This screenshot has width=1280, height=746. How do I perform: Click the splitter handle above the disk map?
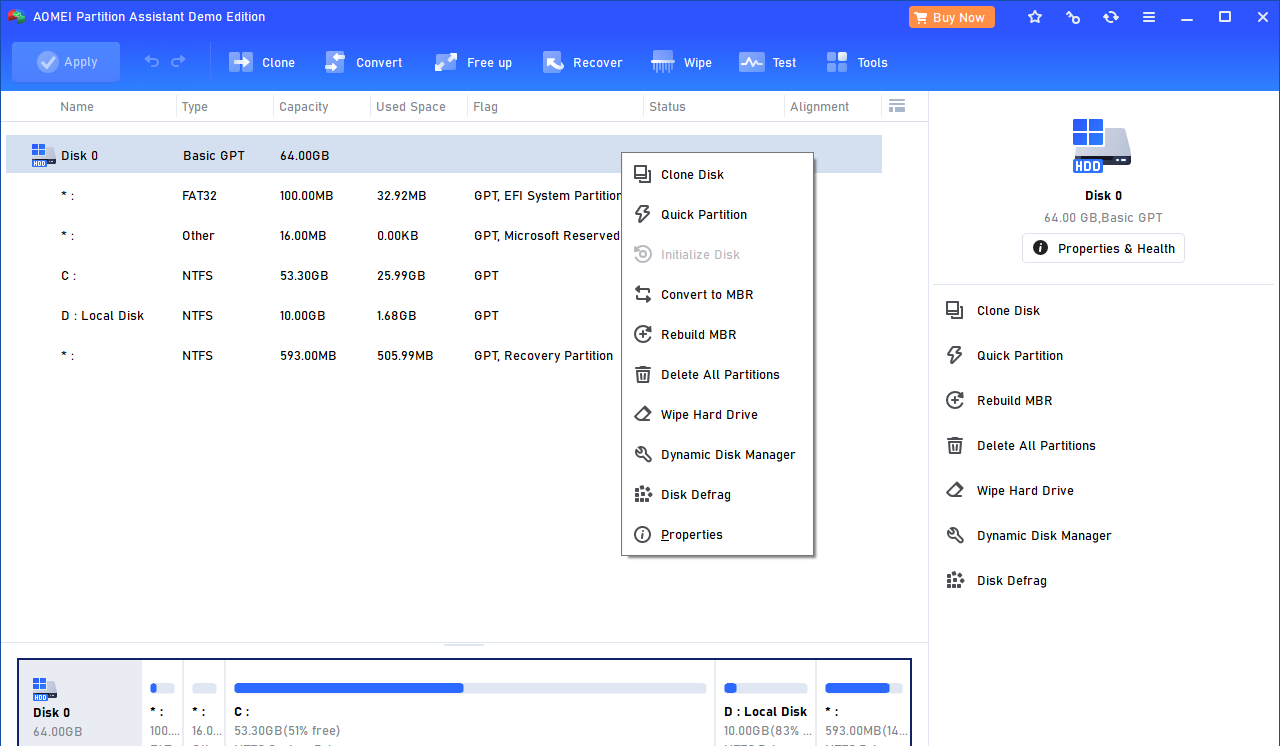(x=464, y=645)
